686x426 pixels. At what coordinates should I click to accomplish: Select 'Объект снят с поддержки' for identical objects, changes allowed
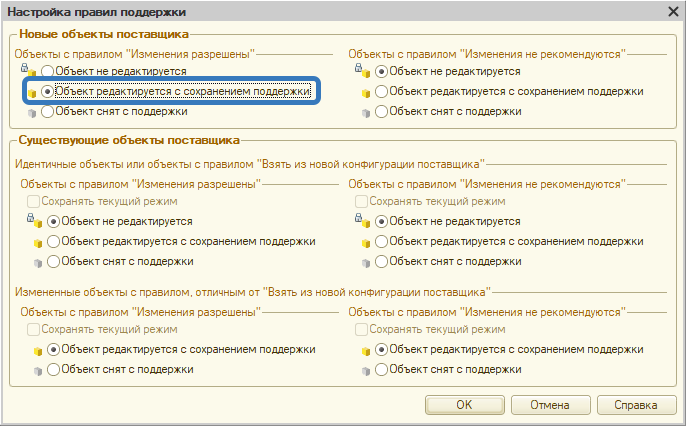click(53, 261)
